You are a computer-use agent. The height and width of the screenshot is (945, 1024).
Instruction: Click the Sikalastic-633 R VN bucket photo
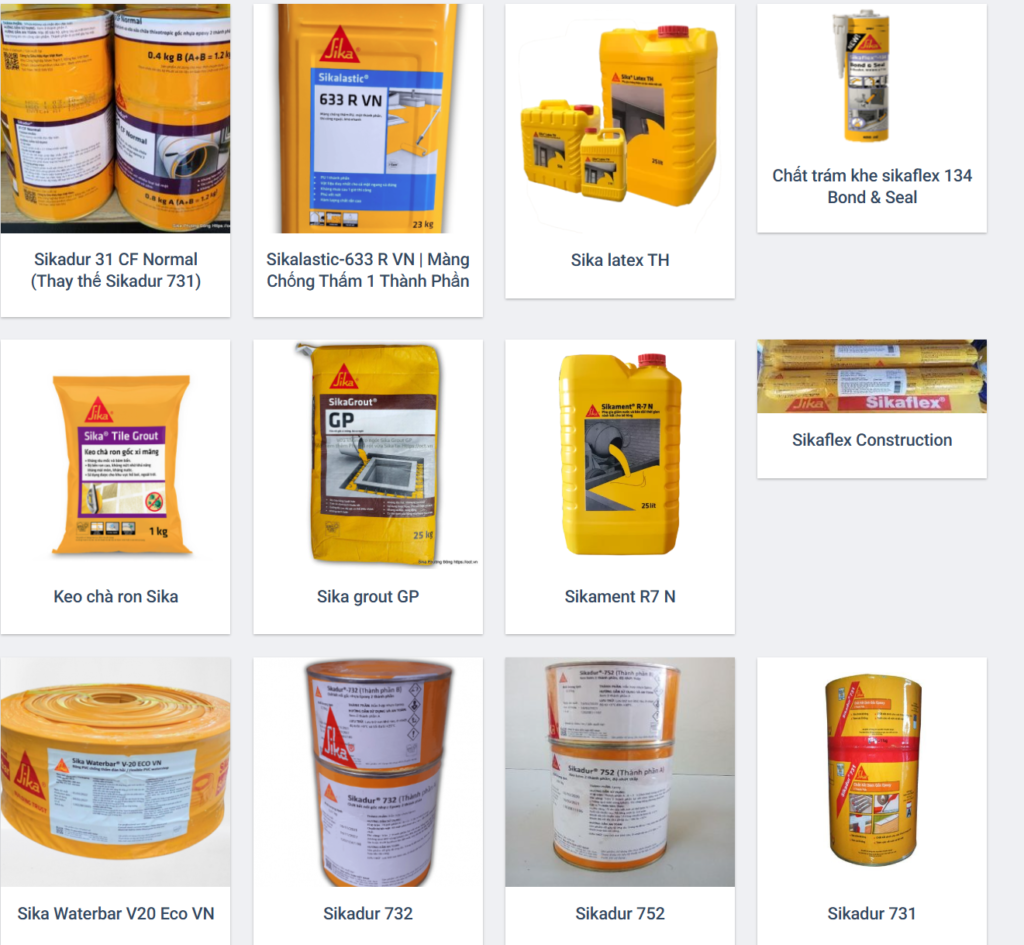click(368, 118)
